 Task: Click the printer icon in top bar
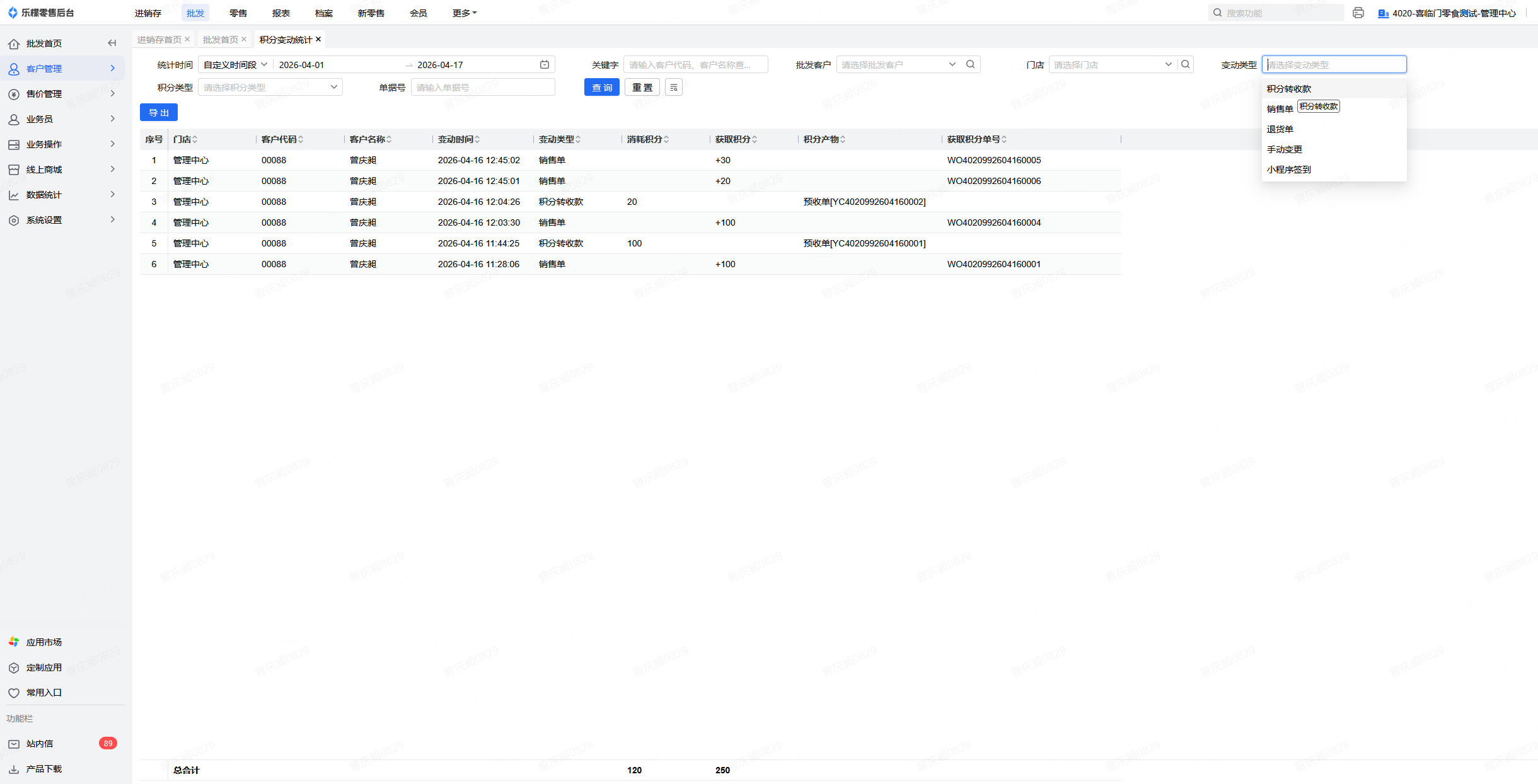[x=1358, y=13]
